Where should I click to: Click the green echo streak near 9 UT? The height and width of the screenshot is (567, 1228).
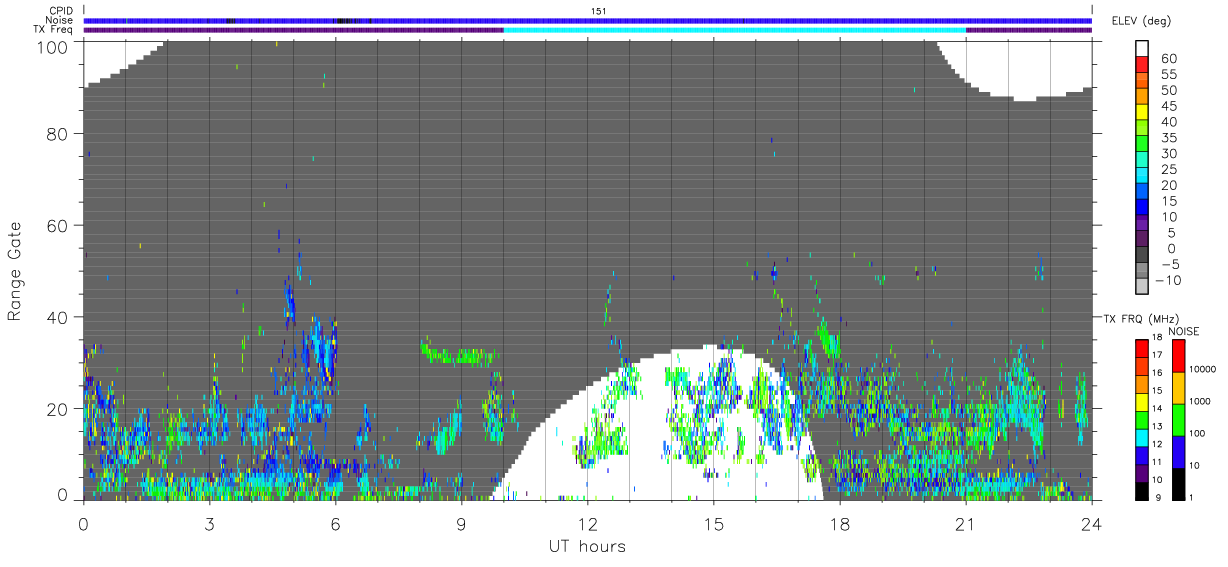460,355
